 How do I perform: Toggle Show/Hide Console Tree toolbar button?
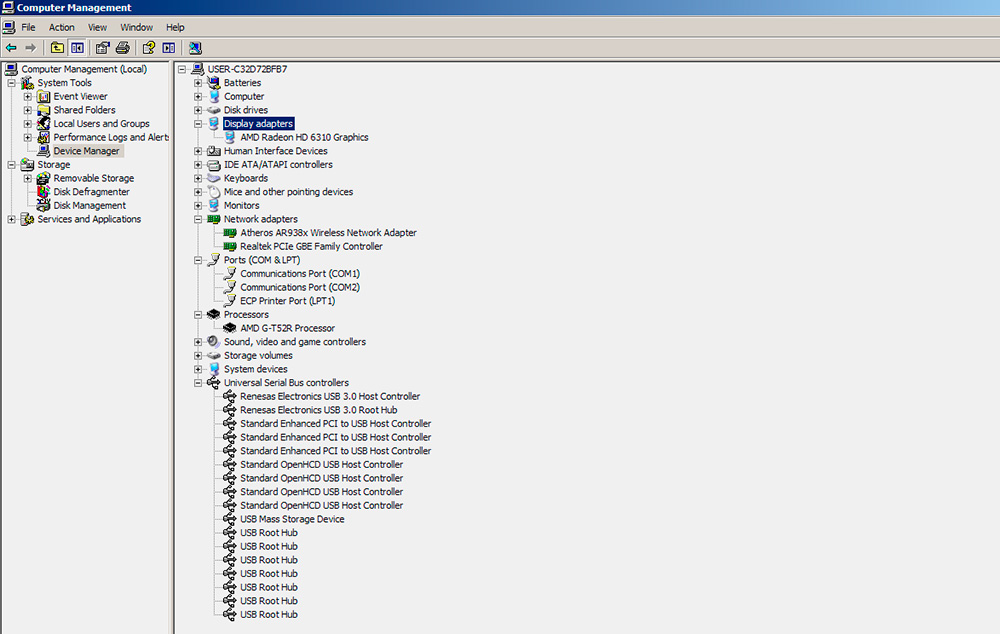tap(77, 47)
